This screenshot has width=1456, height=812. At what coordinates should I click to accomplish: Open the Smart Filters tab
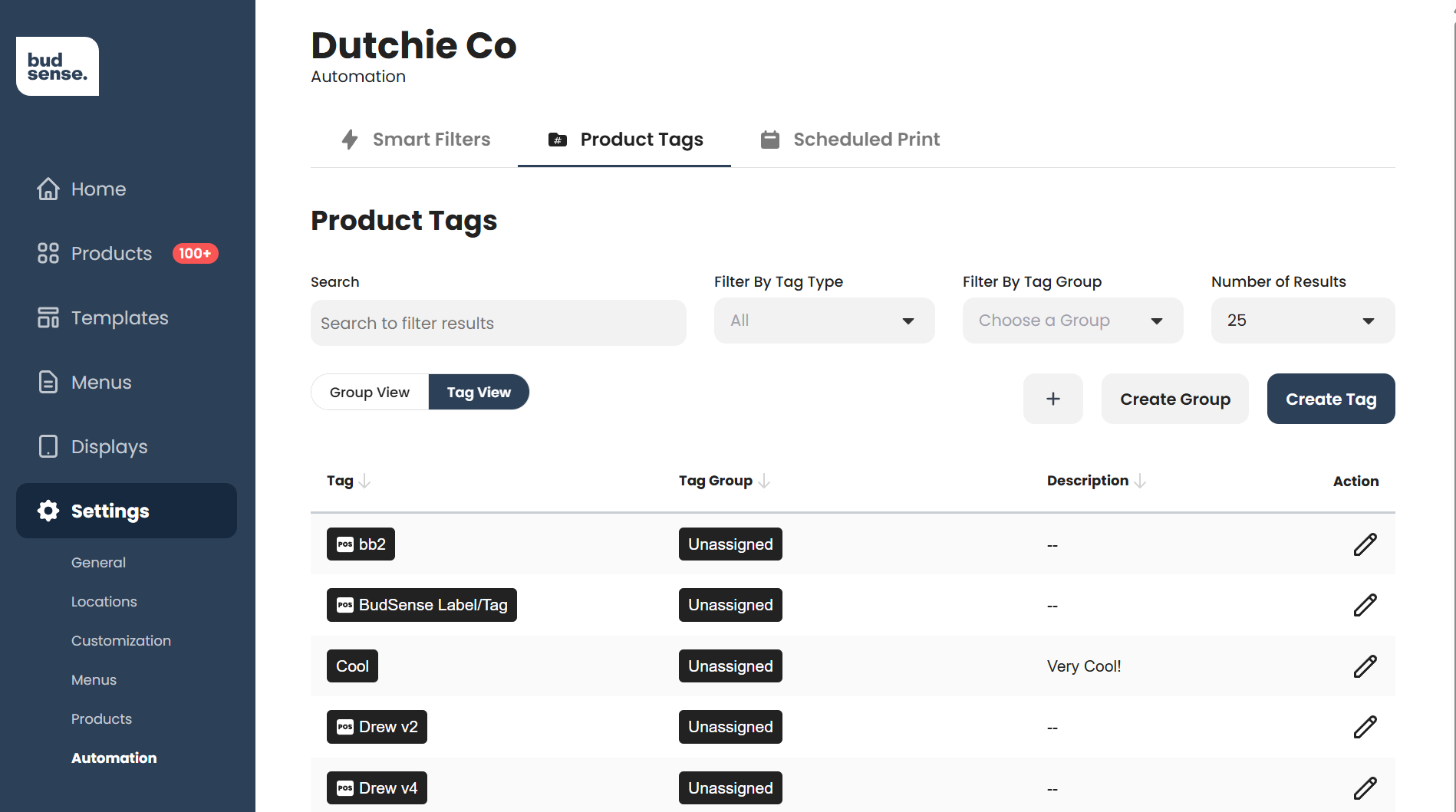point(415,140)
